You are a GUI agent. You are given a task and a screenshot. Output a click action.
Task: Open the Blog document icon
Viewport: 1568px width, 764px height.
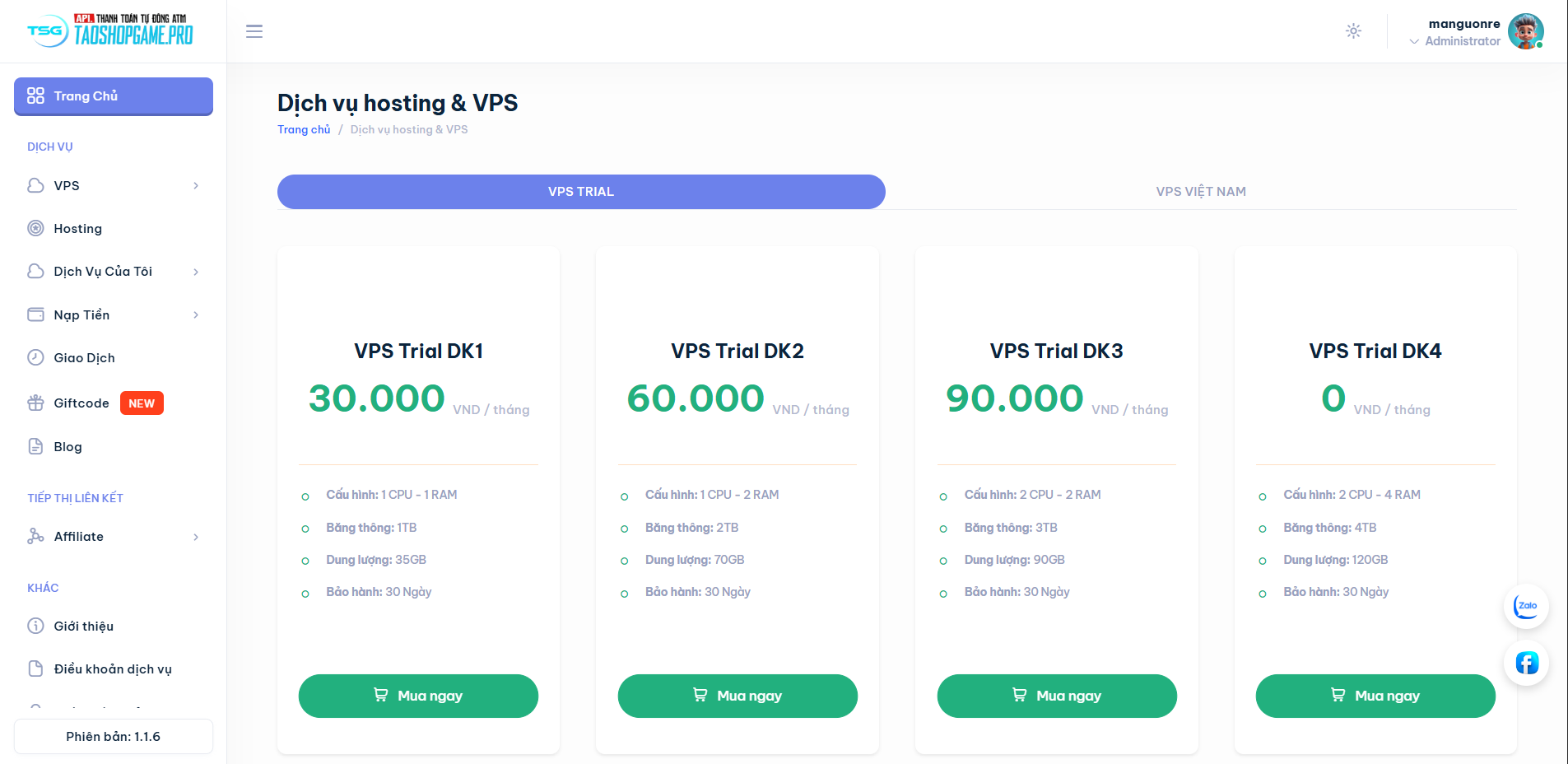tap(35, 446)
